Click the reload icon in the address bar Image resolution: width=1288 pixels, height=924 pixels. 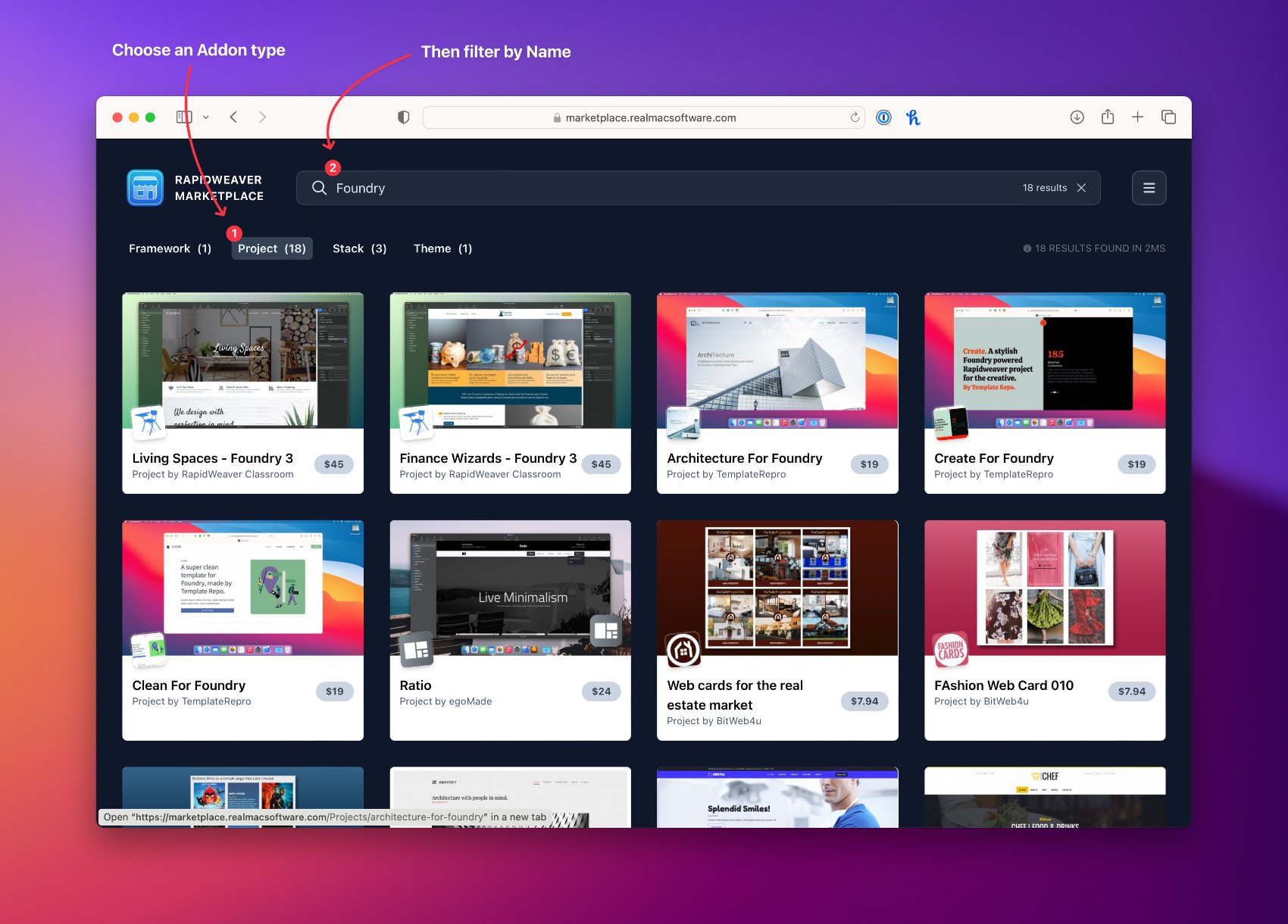click(x=855, y=117)
